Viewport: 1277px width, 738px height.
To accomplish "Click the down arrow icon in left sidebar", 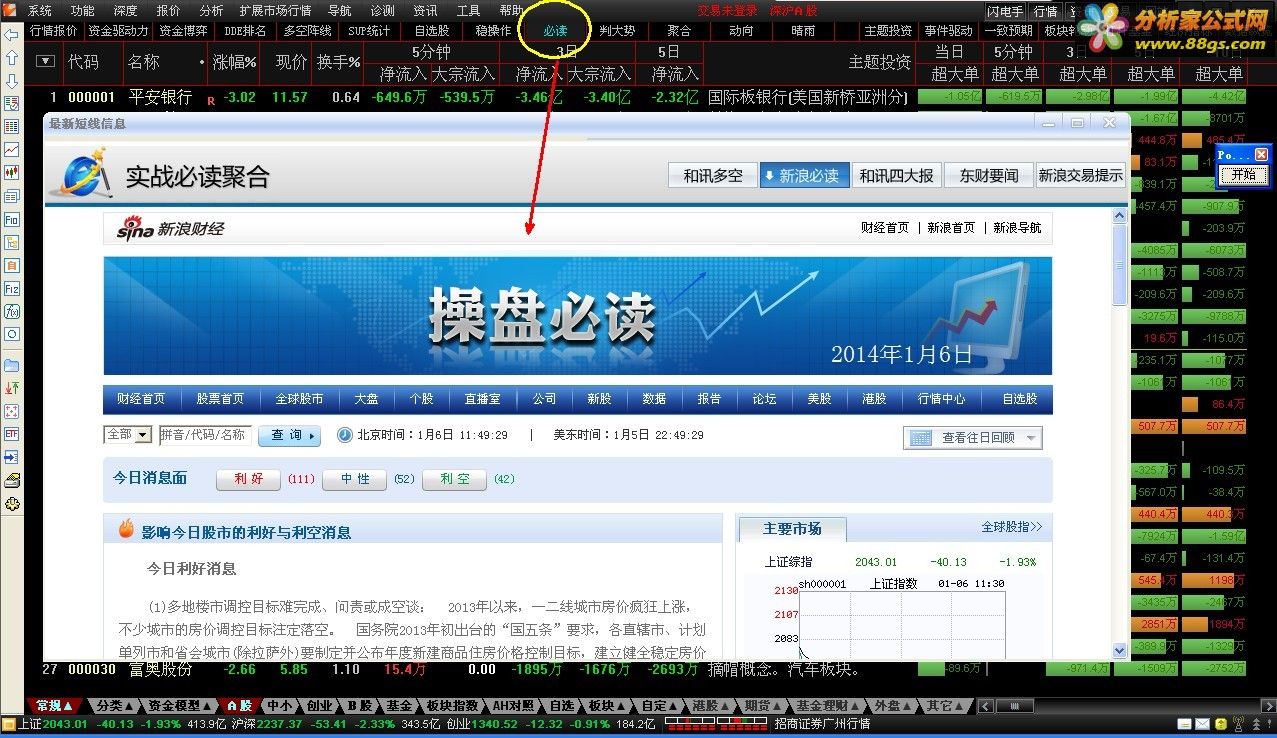I will [x=12, y=81].
